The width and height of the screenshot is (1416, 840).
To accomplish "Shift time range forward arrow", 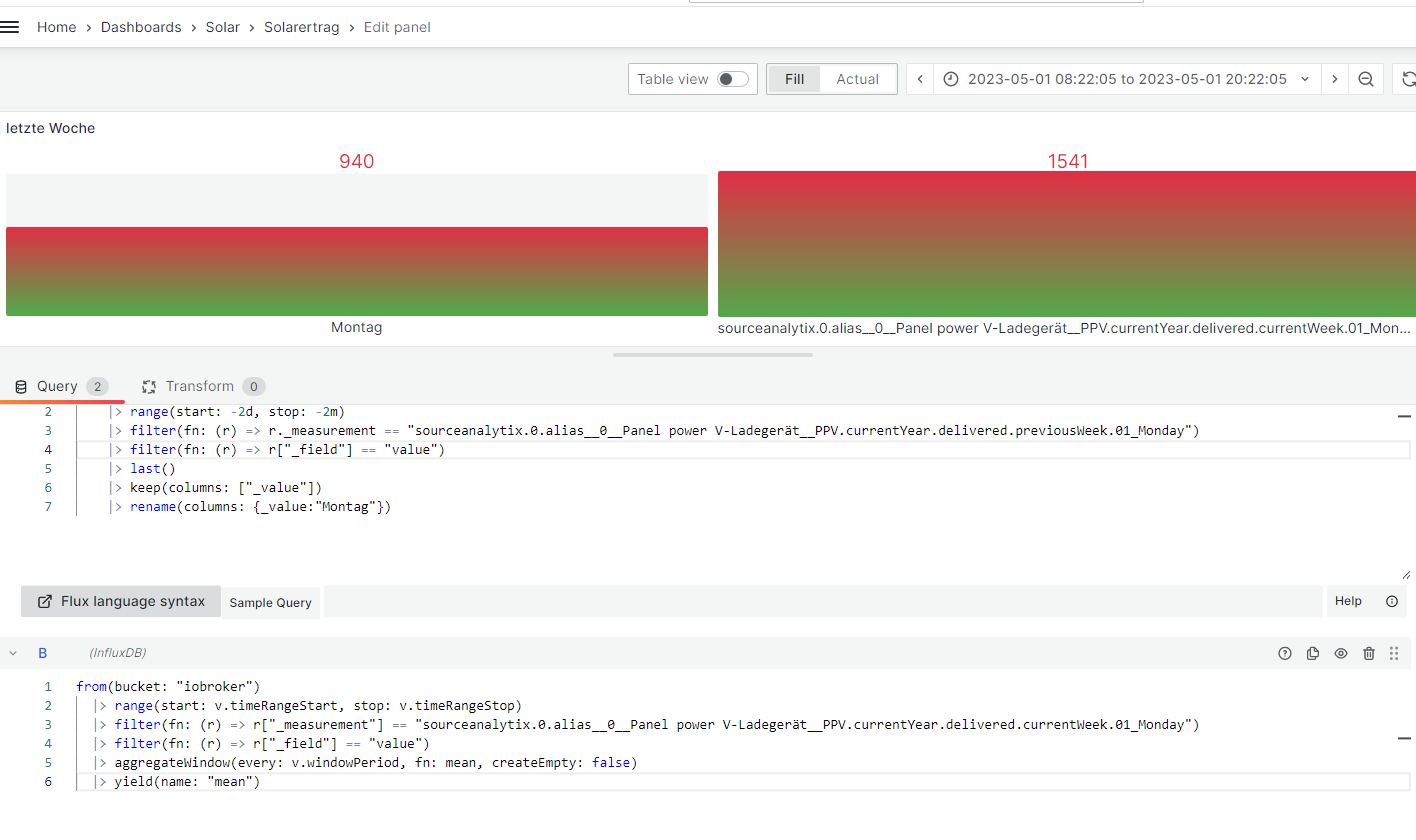I will [1334, 79].
